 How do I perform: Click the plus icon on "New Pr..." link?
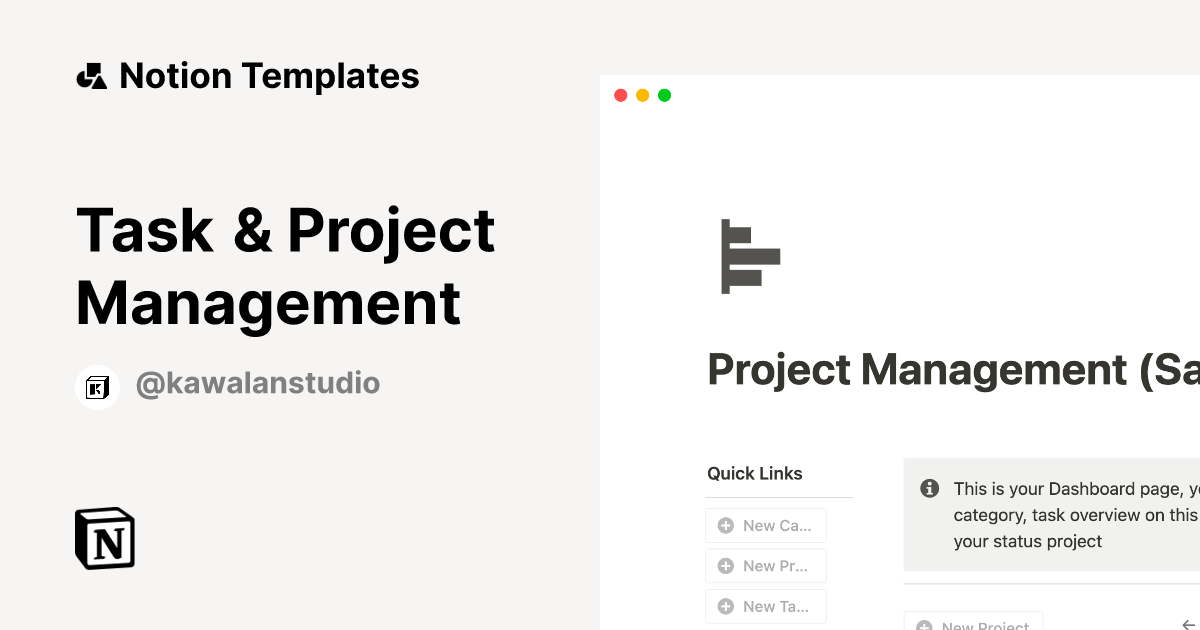click(726, 565)
